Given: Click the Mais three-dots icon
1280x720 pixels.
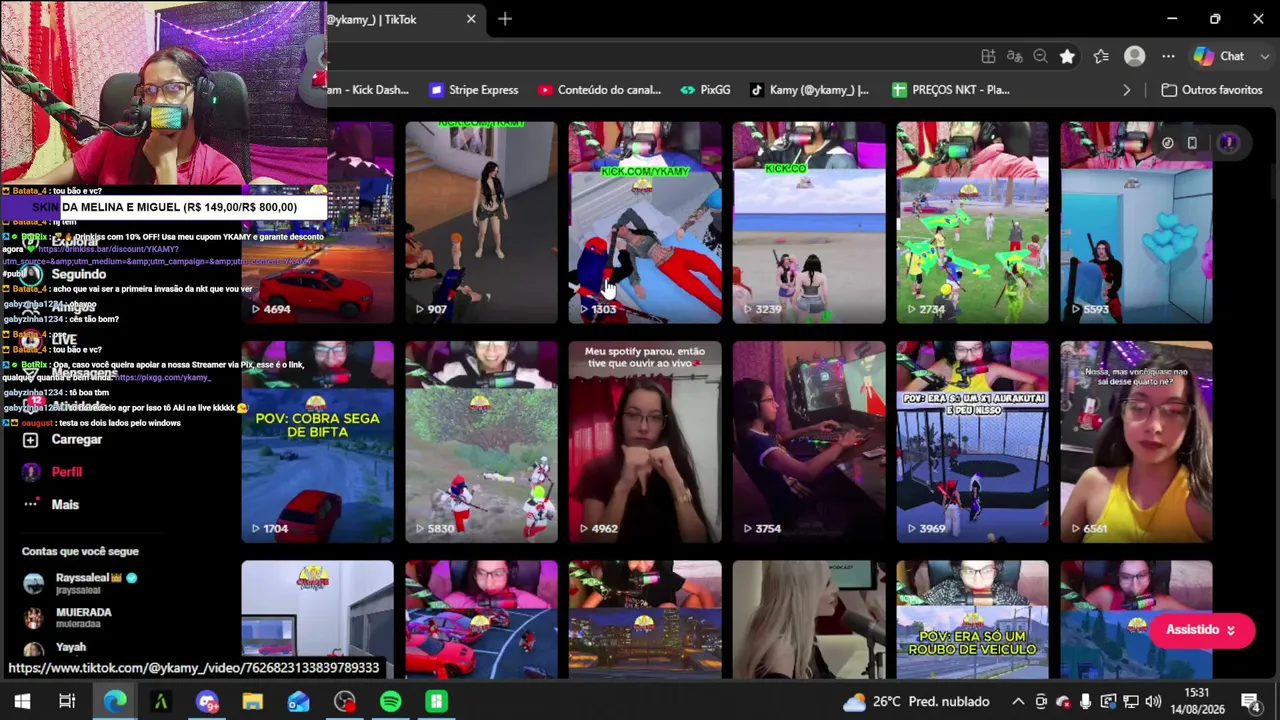Looking at the screenshot, I should coord(31,504).
